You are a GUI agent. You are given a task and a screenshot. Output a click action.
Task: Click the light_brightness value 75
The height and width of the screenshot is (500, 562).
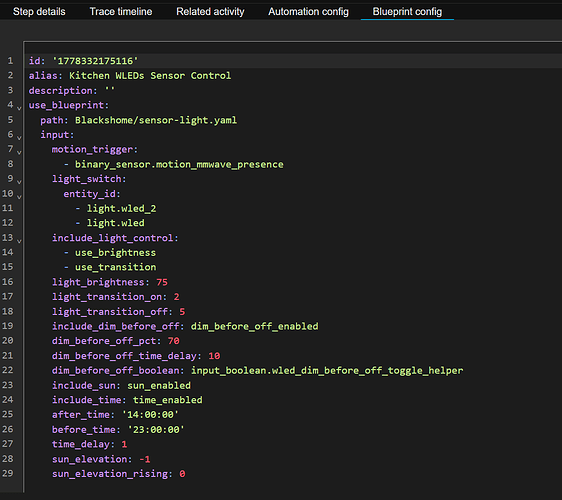[x=162, y=282]
